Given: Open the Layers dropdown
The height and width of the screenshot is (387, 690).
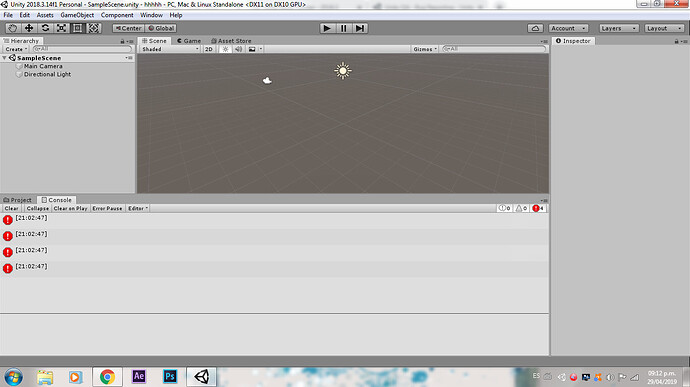Looking at the screenshot, I should coord(619,28).
